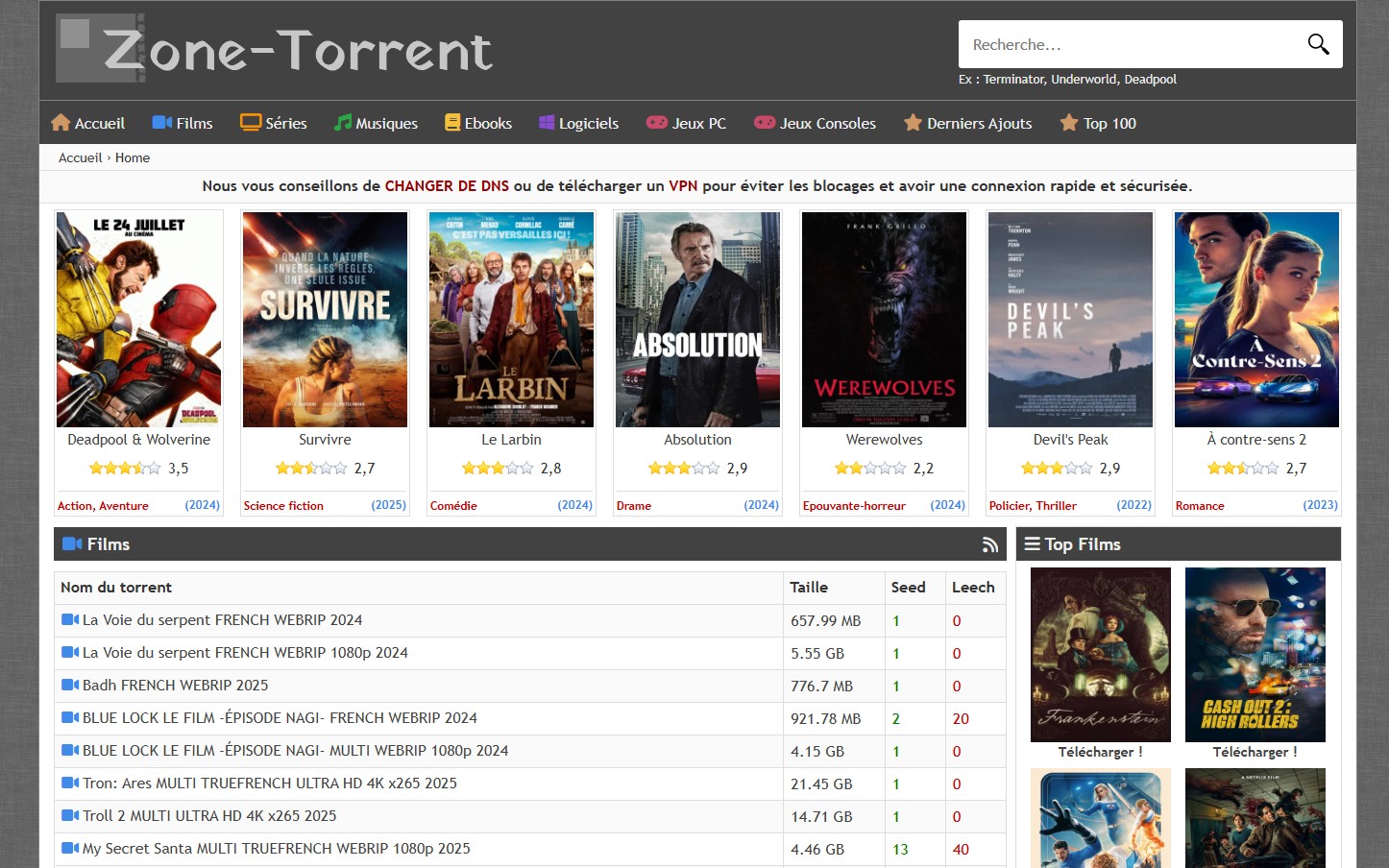Viewport: 1389px width, 868px height.
Task: Click Télécharger under Cash Out 2 poster
Action: pyautogui.click(x=1255, y=752)
